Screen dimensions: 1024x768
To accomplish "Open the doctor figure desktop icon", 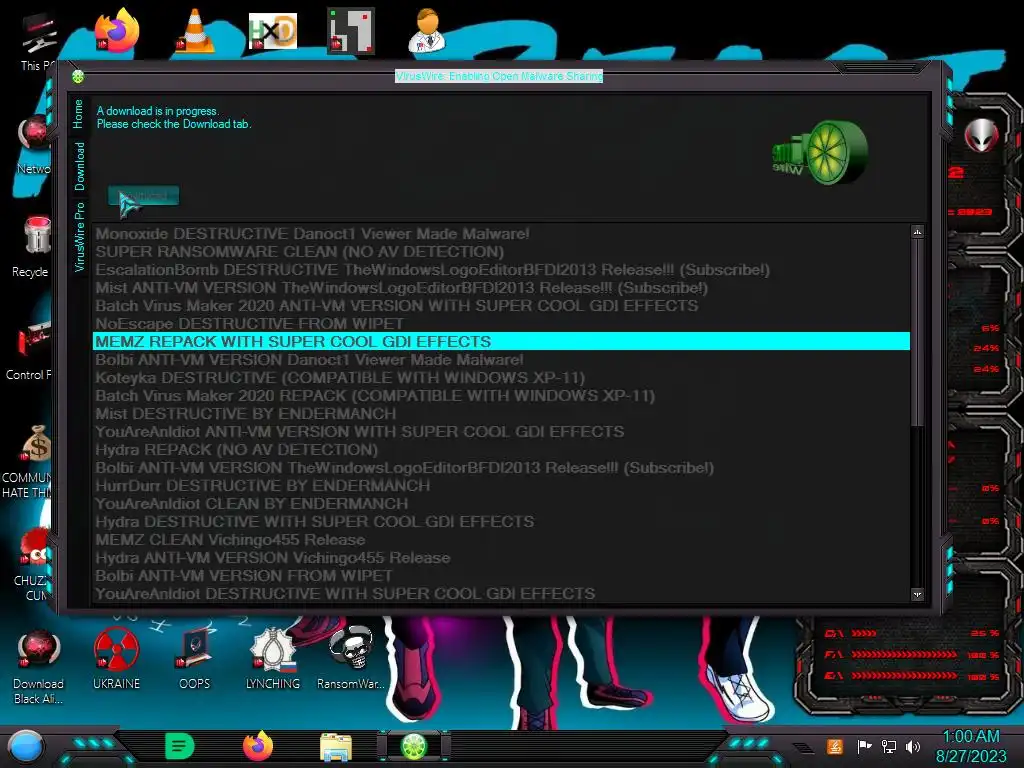I will tap(426, 31).
